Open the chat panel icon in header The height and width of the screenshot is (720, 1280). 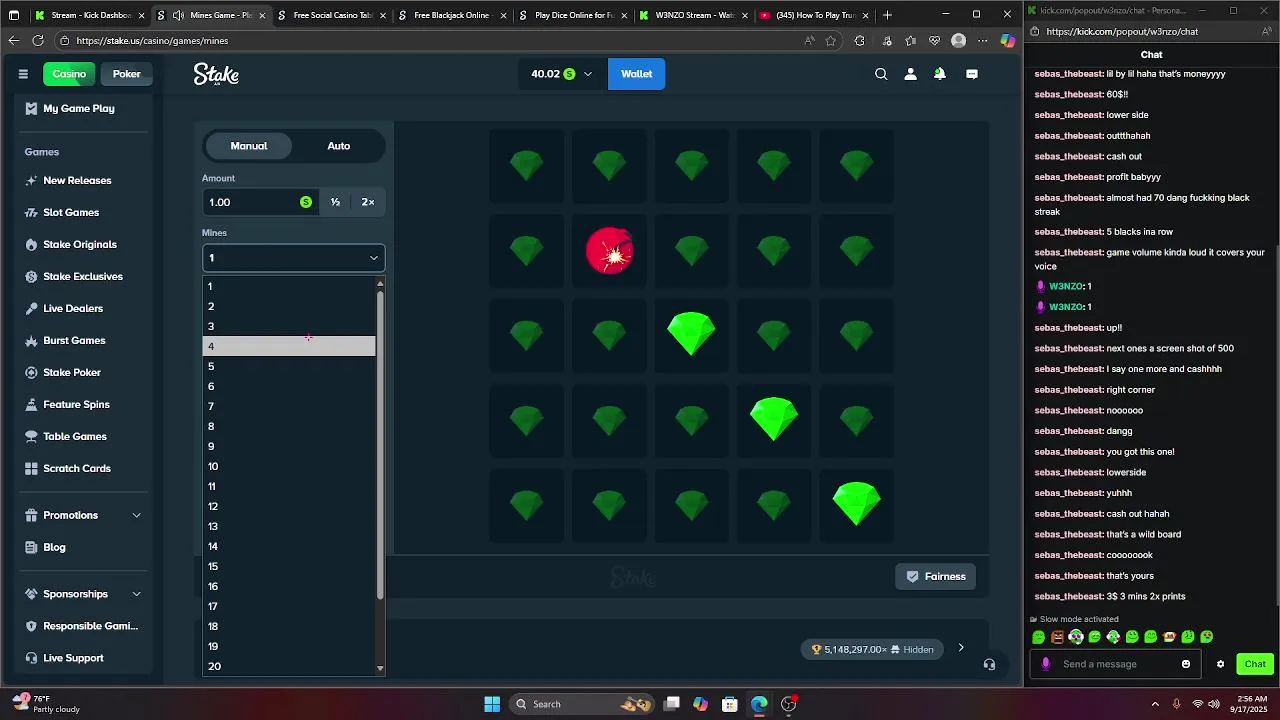[972, 74]
